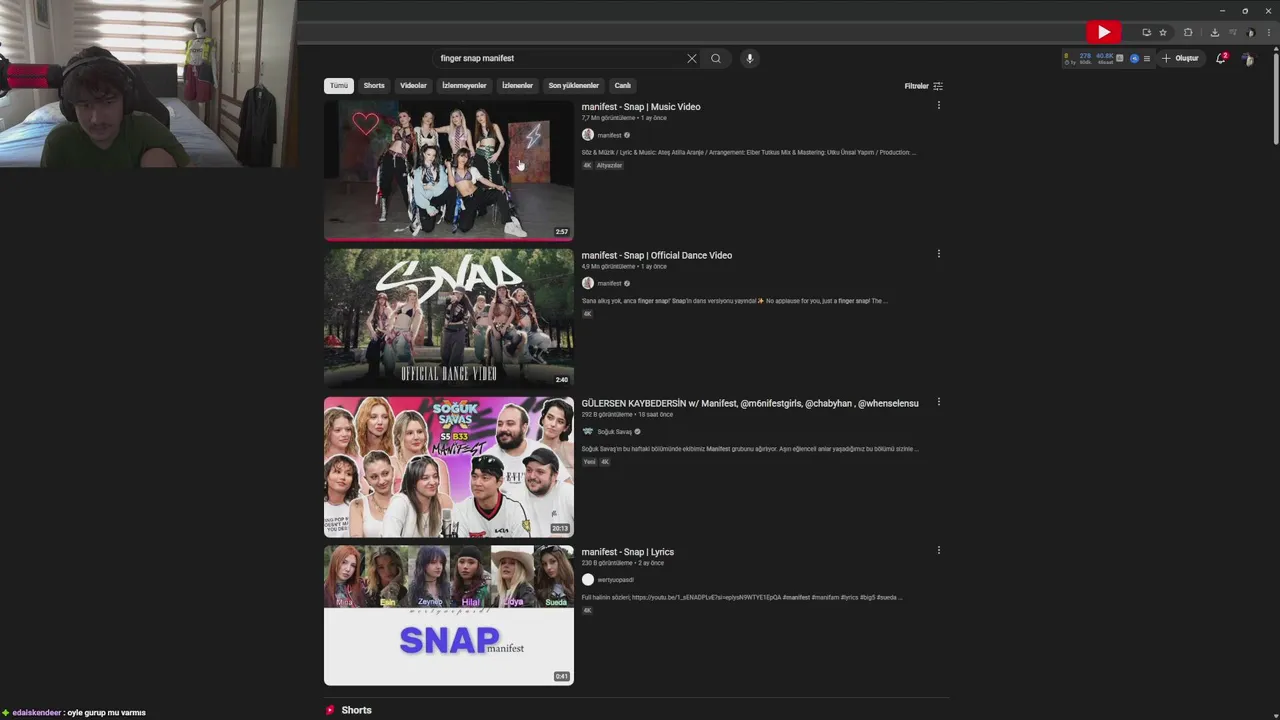Click title 'manifest - Snap | Lyrics'
Screen dimensions: 1280x720
[x=628, y=552]
